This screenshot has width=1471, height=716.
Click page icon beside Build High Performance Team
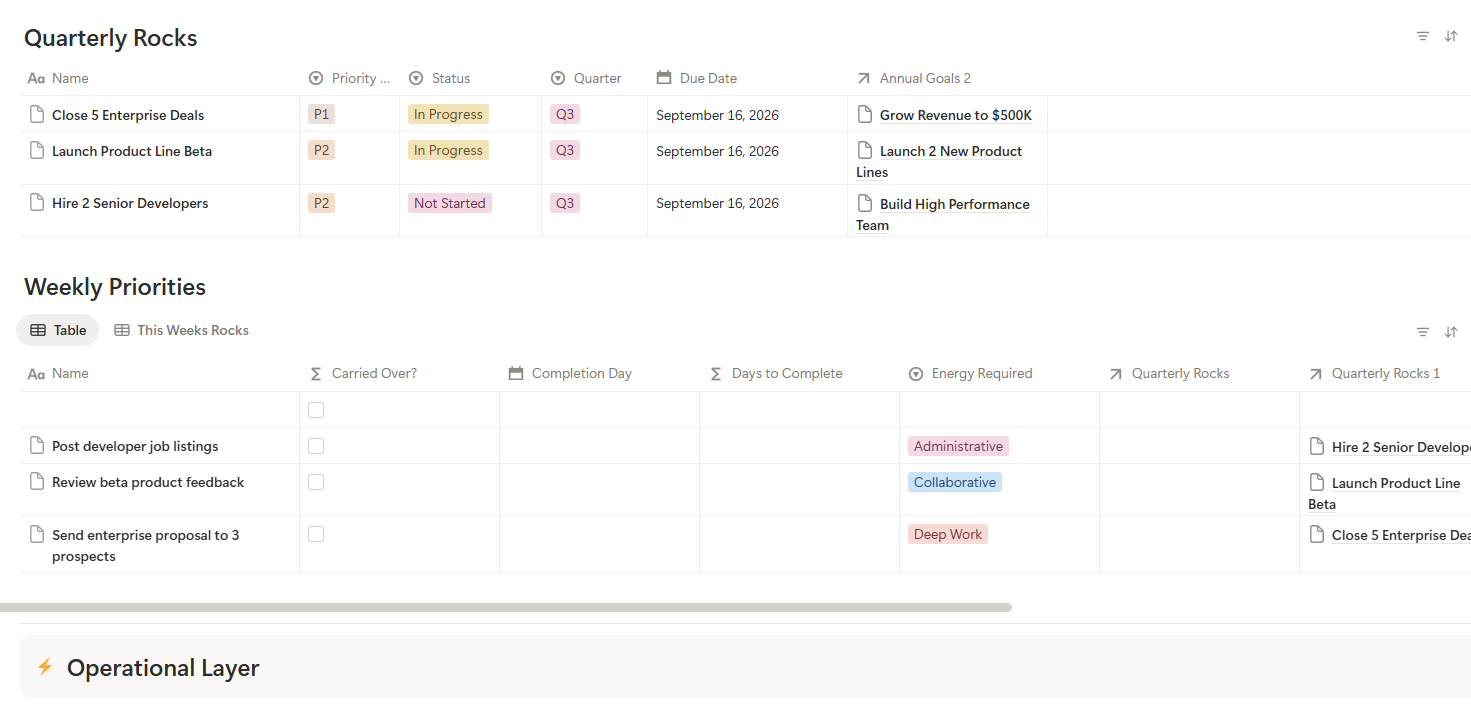click(865, 203)
